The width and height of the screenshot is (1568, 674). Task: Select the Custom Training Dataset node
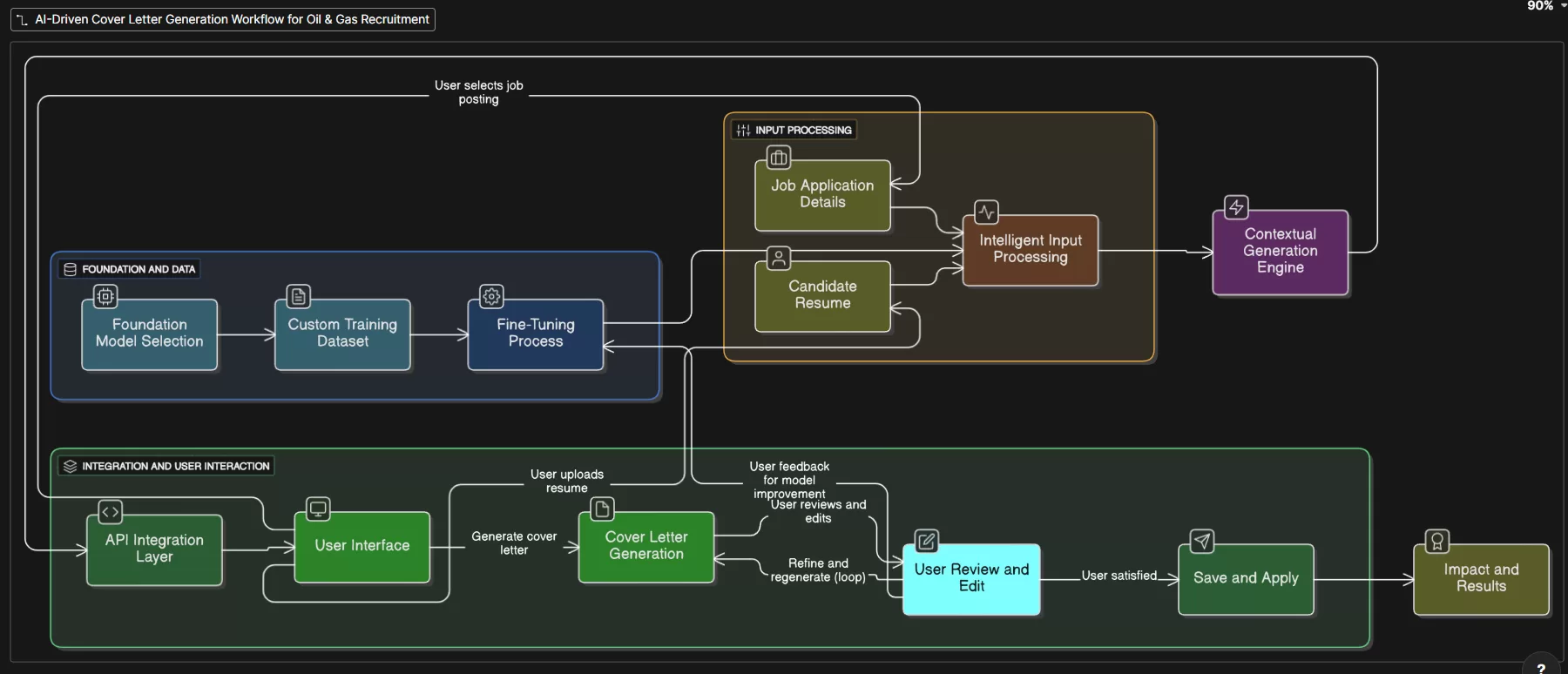pos(342,334)
